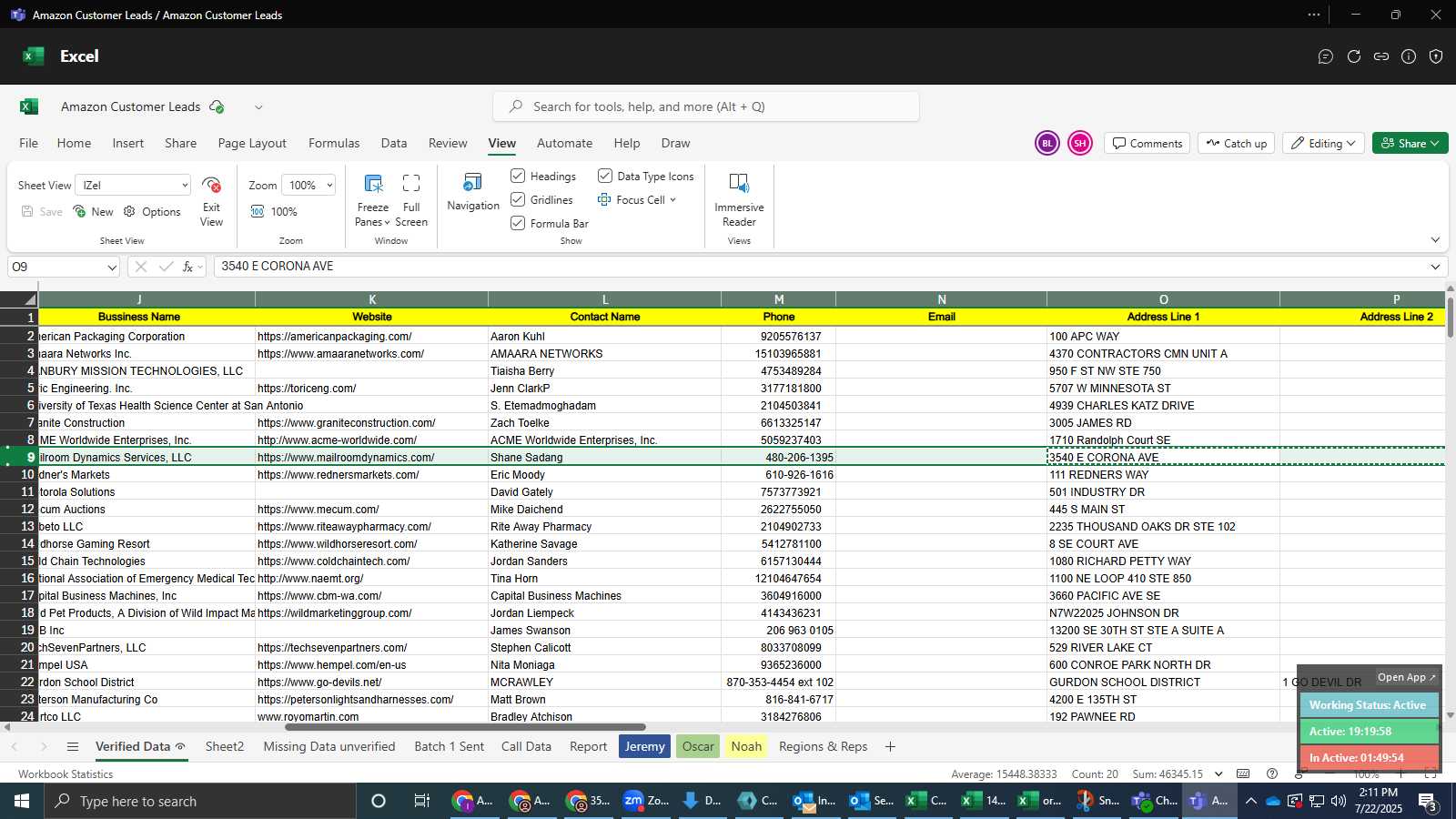Screen dimensions: 1456x819
Task: Toggle the Gridlines checkbox
Action: [518, 199]
